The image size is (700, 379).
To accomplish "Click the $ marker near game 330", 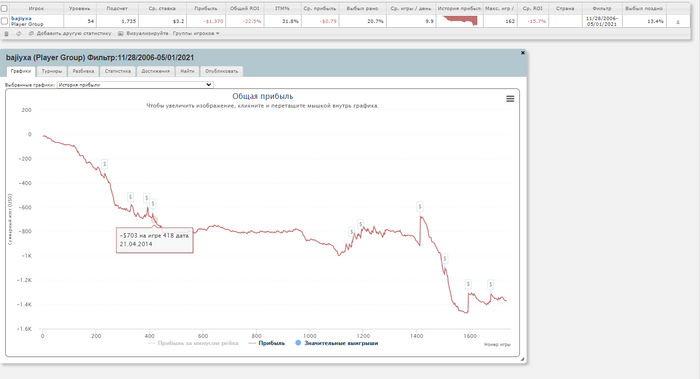I will [130, 197].
